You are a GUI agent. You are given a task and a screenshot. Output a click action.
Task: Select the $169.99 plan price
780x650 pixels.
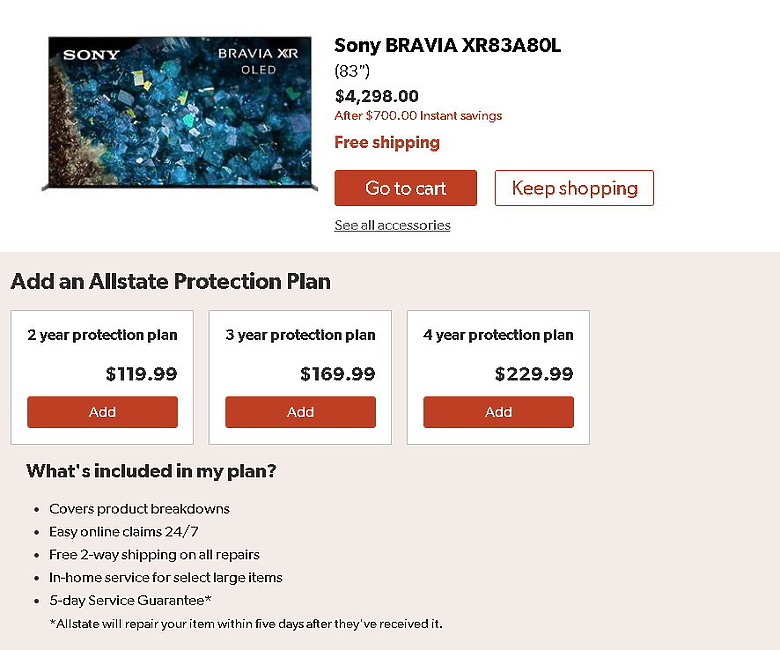(x=338, y=373)
